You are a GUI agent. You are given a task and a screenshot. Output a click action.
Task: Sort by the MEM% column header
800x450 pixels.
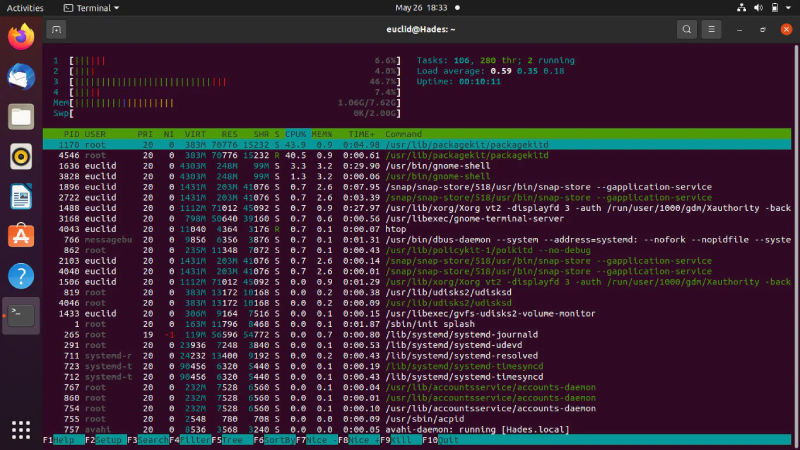pos(321,134)
